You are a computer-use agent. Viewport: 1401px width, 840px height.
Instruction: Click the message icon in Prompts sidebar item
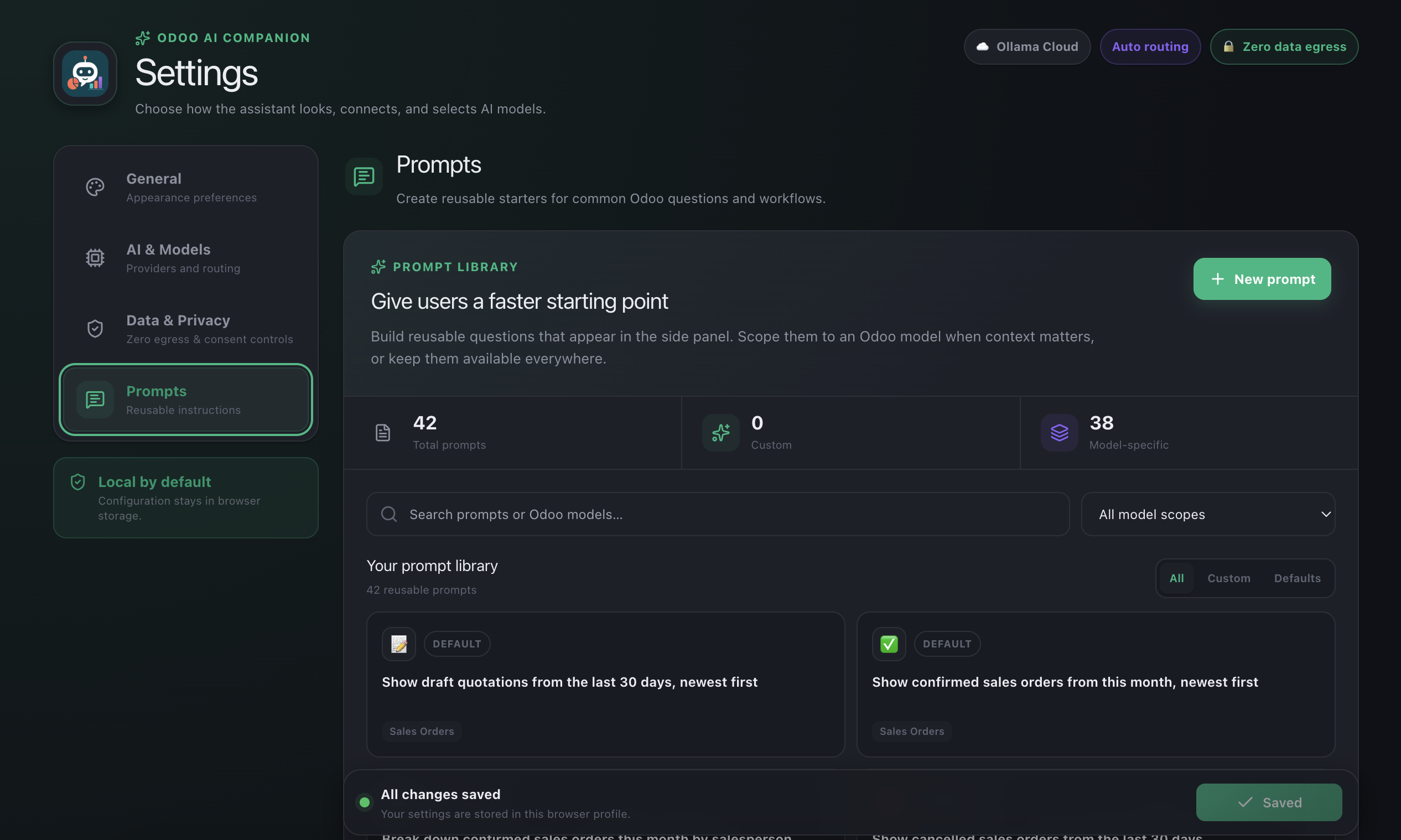coord(95,400)
